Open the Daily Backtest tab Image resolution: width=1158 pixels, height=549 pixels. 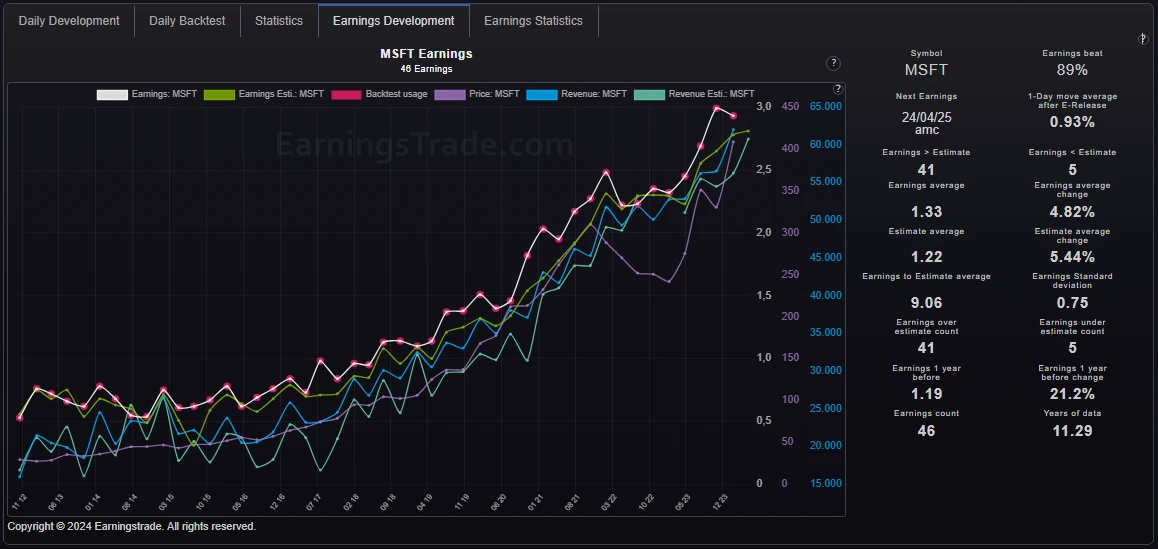[x=187, y=21]
